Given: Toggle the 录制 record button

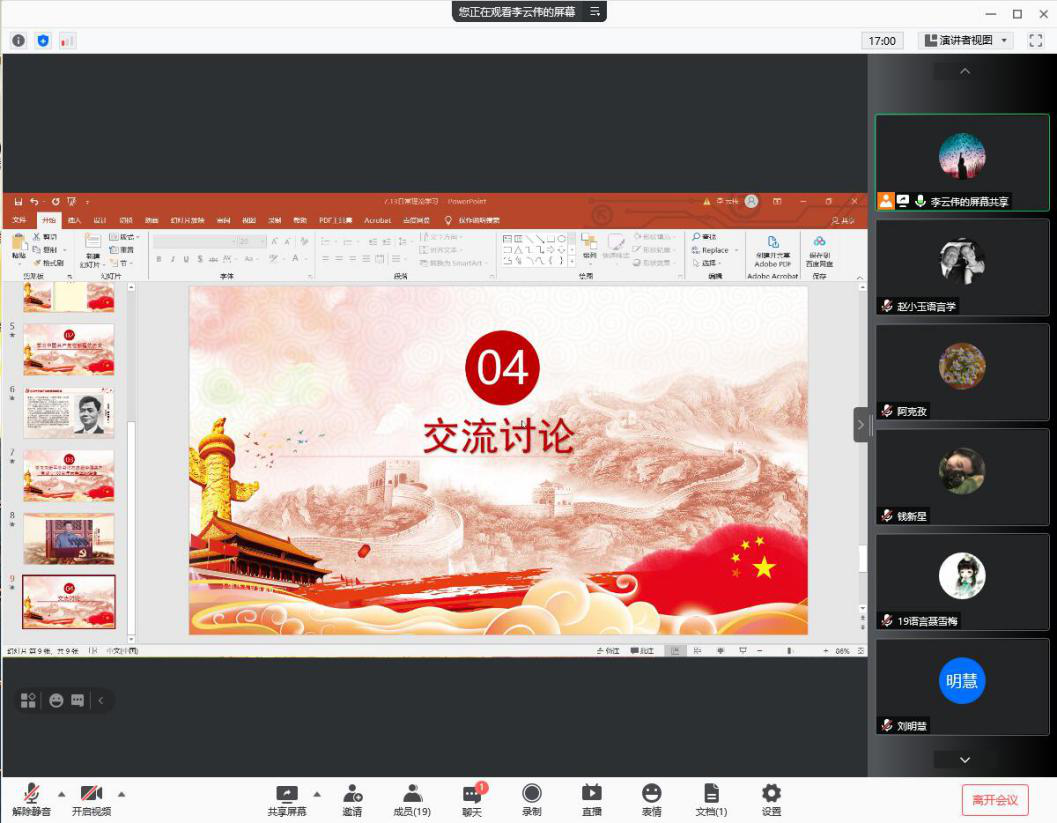Looking at the screenshot, I should click(x=532, y=800).
